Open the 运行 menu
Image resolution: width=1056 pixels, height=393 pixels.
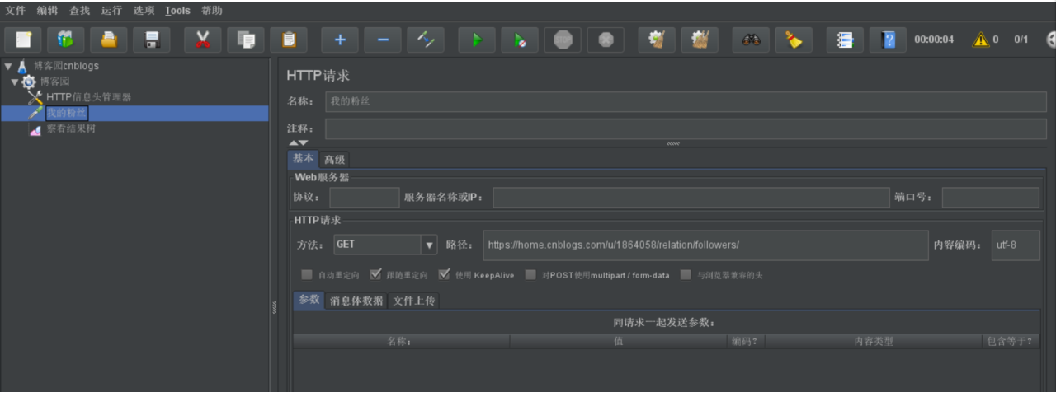pos(112,11)
